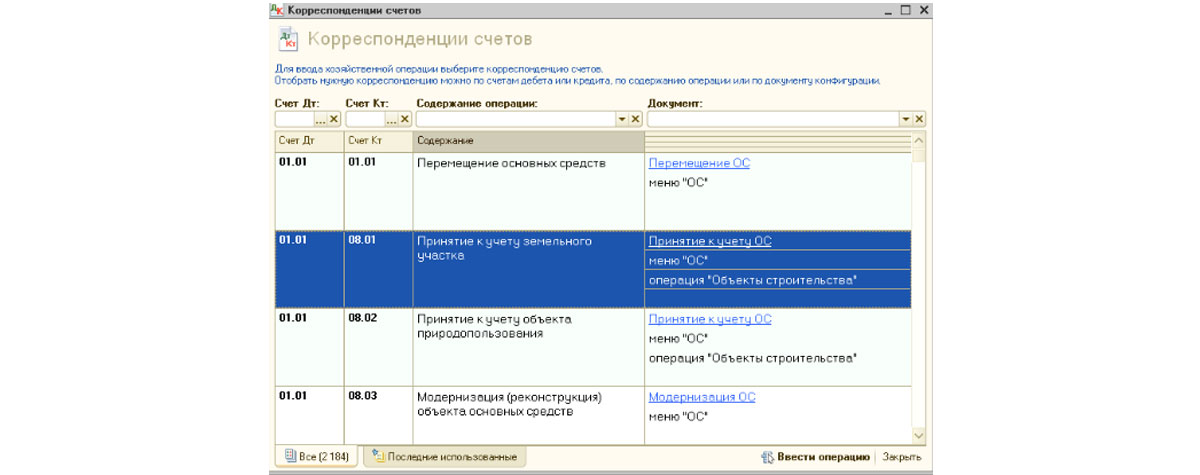The width and height of the screenshot is (1200, 475).
Task: Click into the Счет Дт input field
Action: pos(295,119)
